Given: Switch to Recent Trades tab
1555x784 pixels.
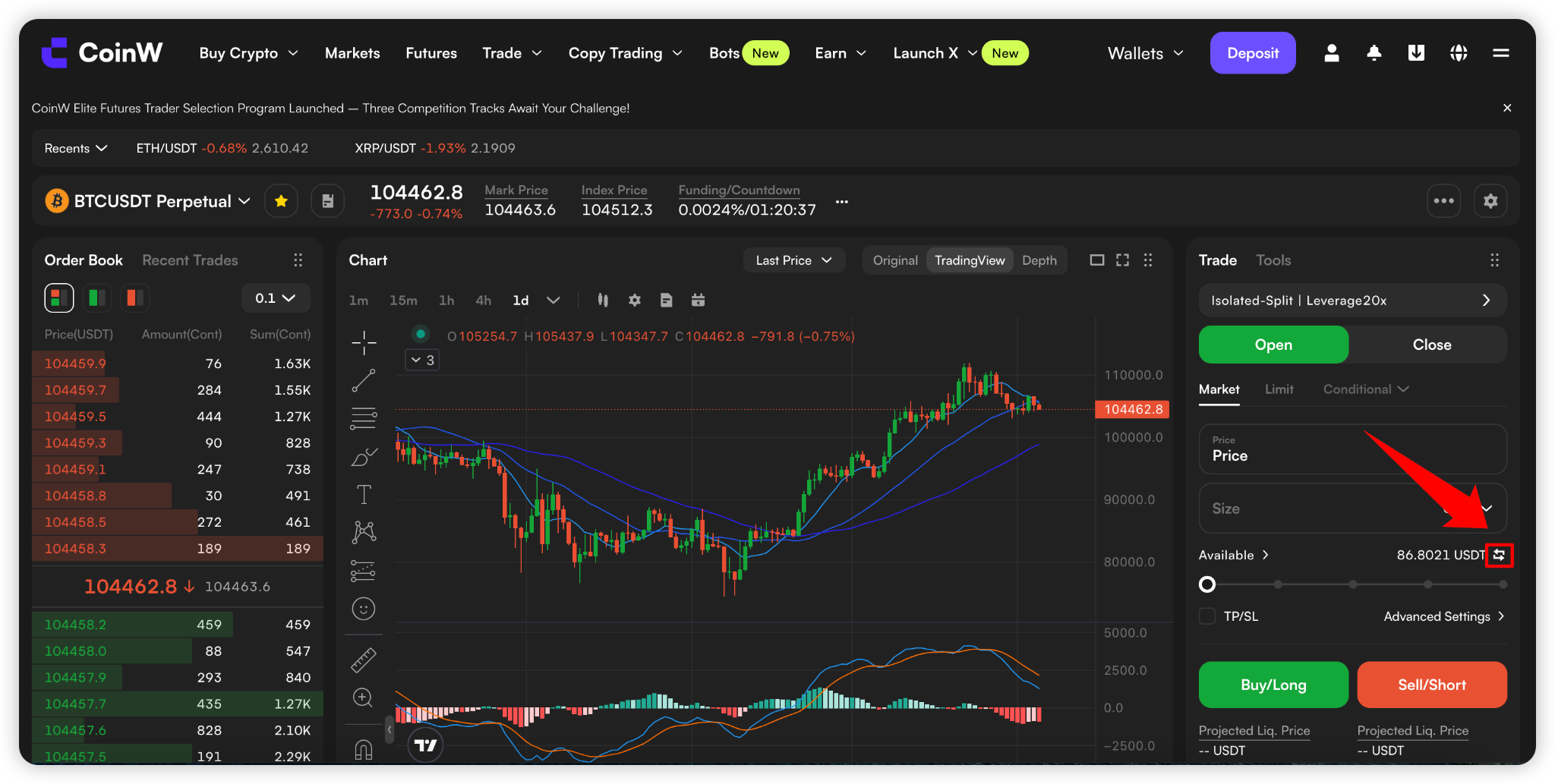Looking at the screenshot, I should pyautogui.click(x=190, y=260).
